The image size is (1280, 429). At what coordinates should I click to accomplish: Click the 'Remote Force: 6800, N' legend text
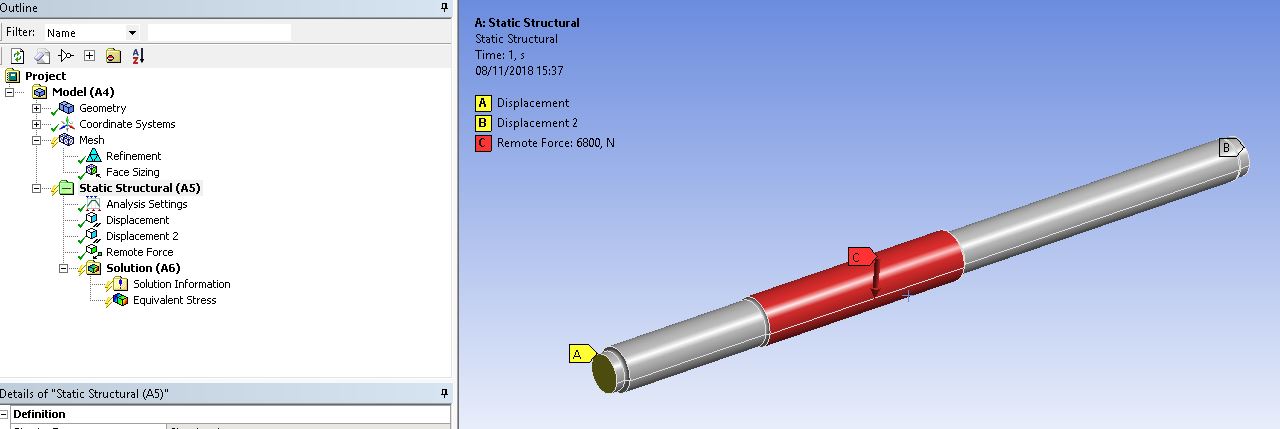coord(556,143)
